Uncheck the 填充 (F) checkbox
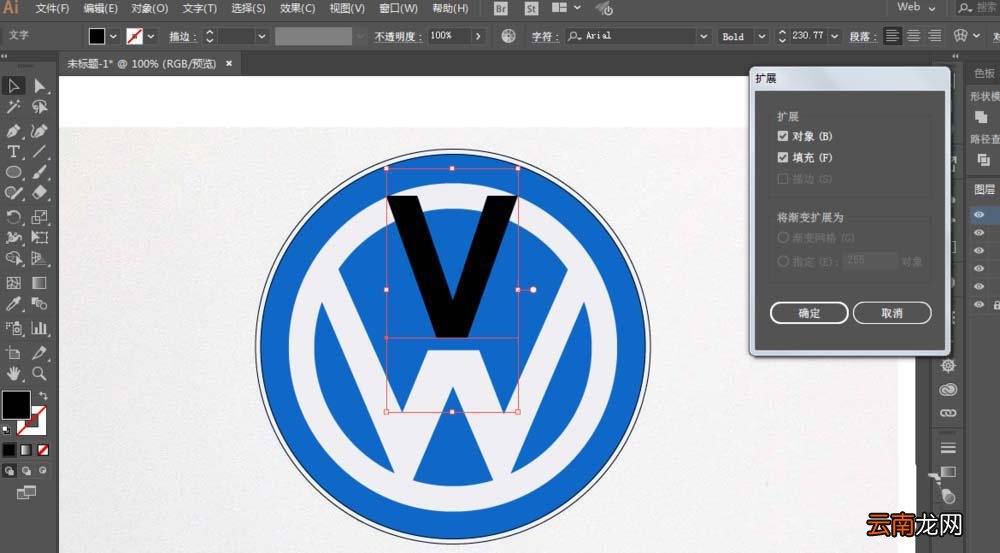Screen dimensions: 1000x553 pyautogui.click(x=783, y=157)
